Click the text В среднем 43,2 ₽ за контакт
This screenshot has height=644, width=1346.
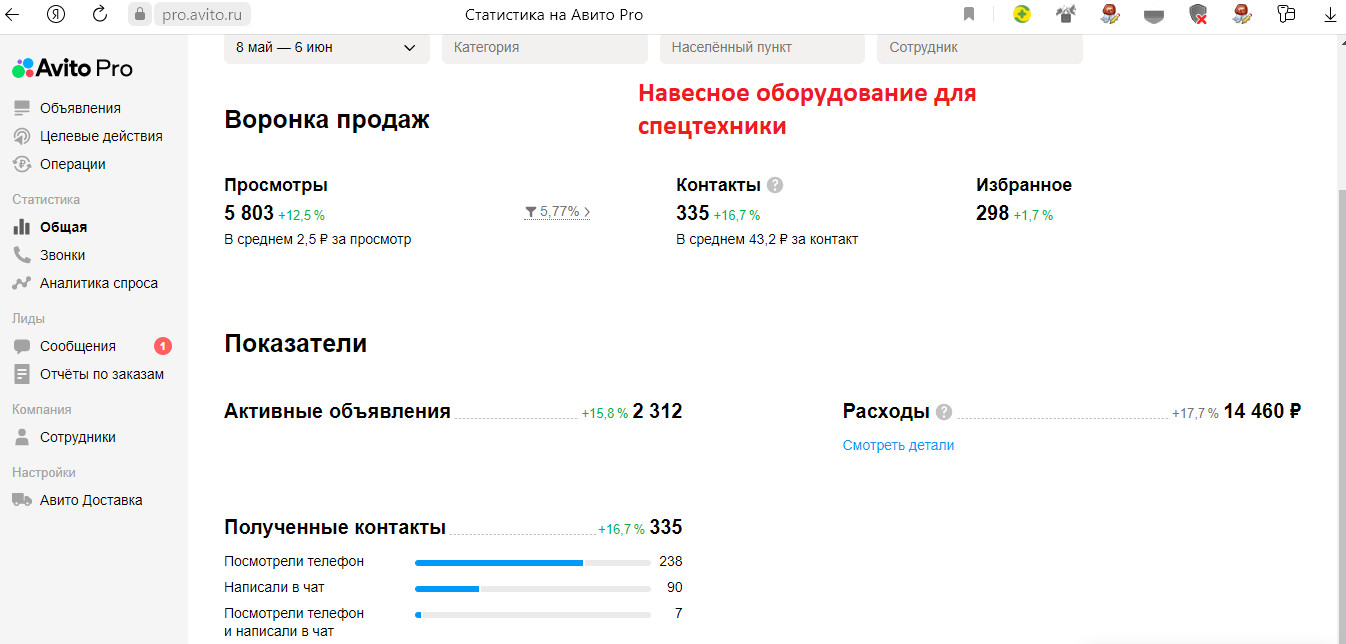click(x=767, y=239)
